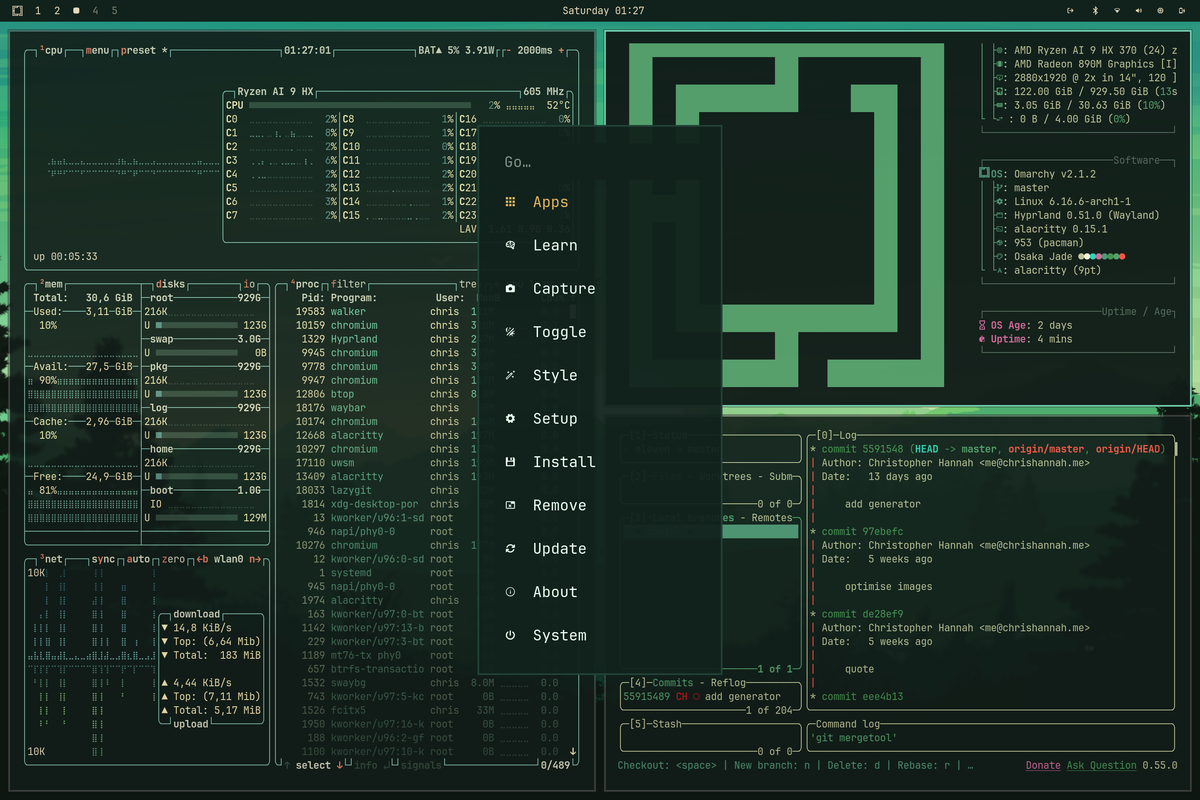The height and width of the screenshot is (800, 1200).
Task: Switch to workspace 5 in top bar
Action: pos(114,11)
